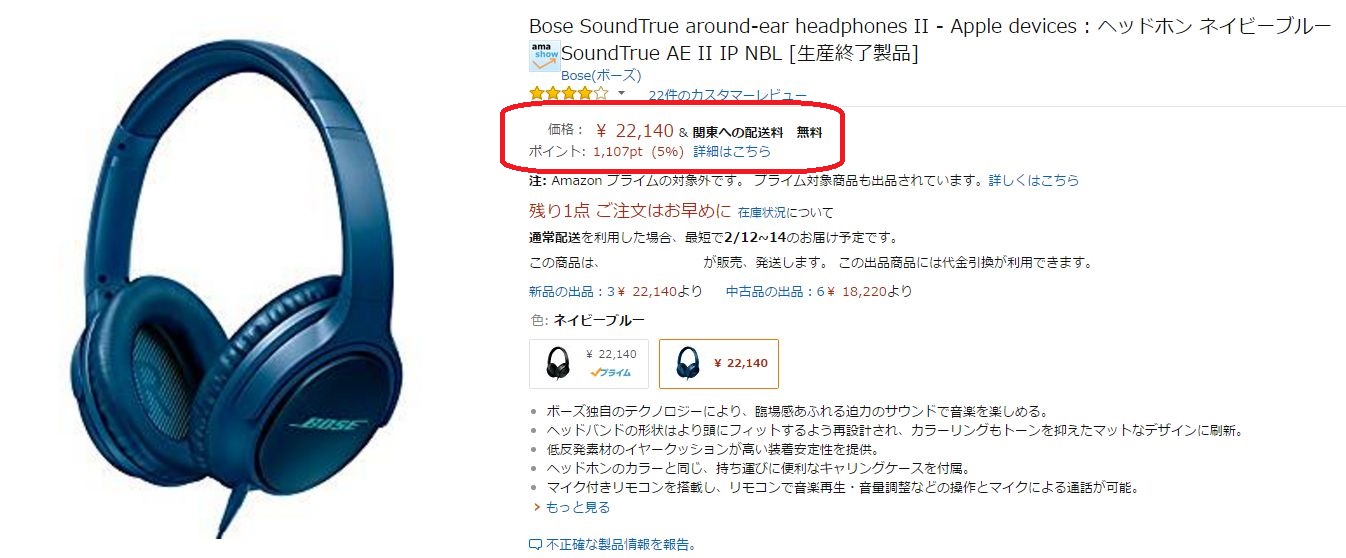Viewport: 1346px width, 558px height.
Task: Open the 22件のカスタマーレビュー link
Action: coord(727,96)
